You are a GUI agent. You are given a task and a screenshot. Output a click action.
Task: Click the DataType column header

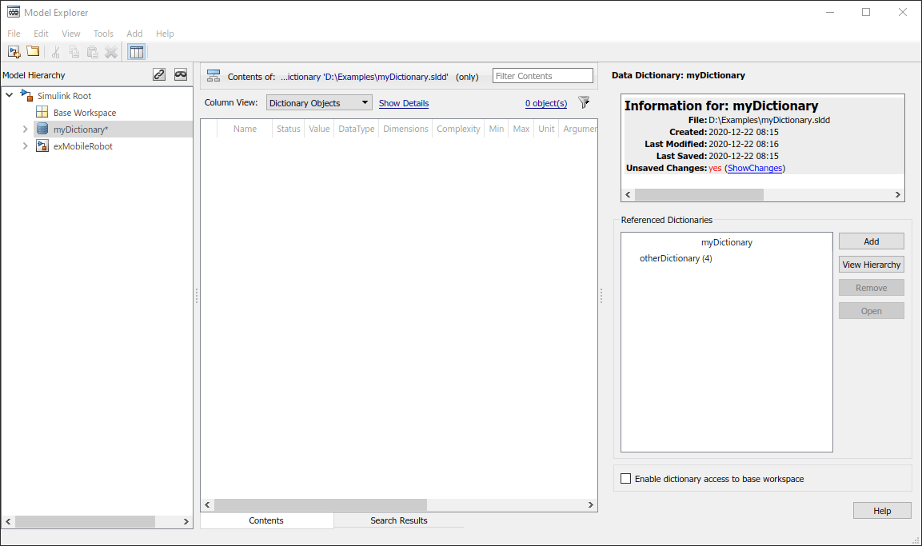[356, 129]
